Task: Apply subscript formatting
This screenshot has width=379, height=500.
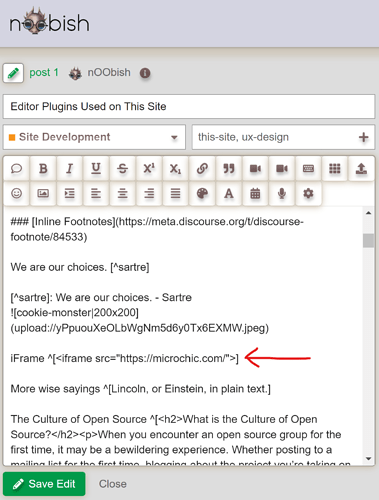Action: click(175, 169)
